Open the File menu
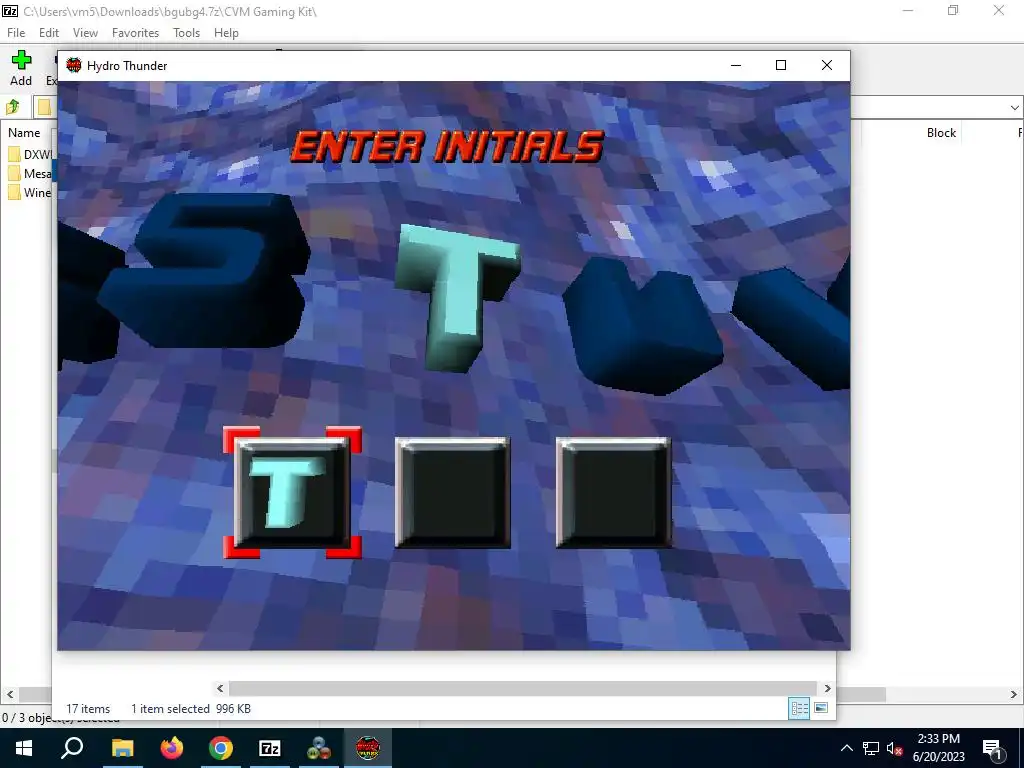 16,33
